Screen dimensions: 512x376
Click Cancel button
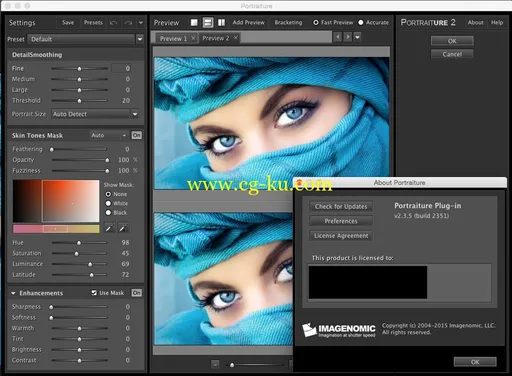pyautogui.click(x=452, y=54)
